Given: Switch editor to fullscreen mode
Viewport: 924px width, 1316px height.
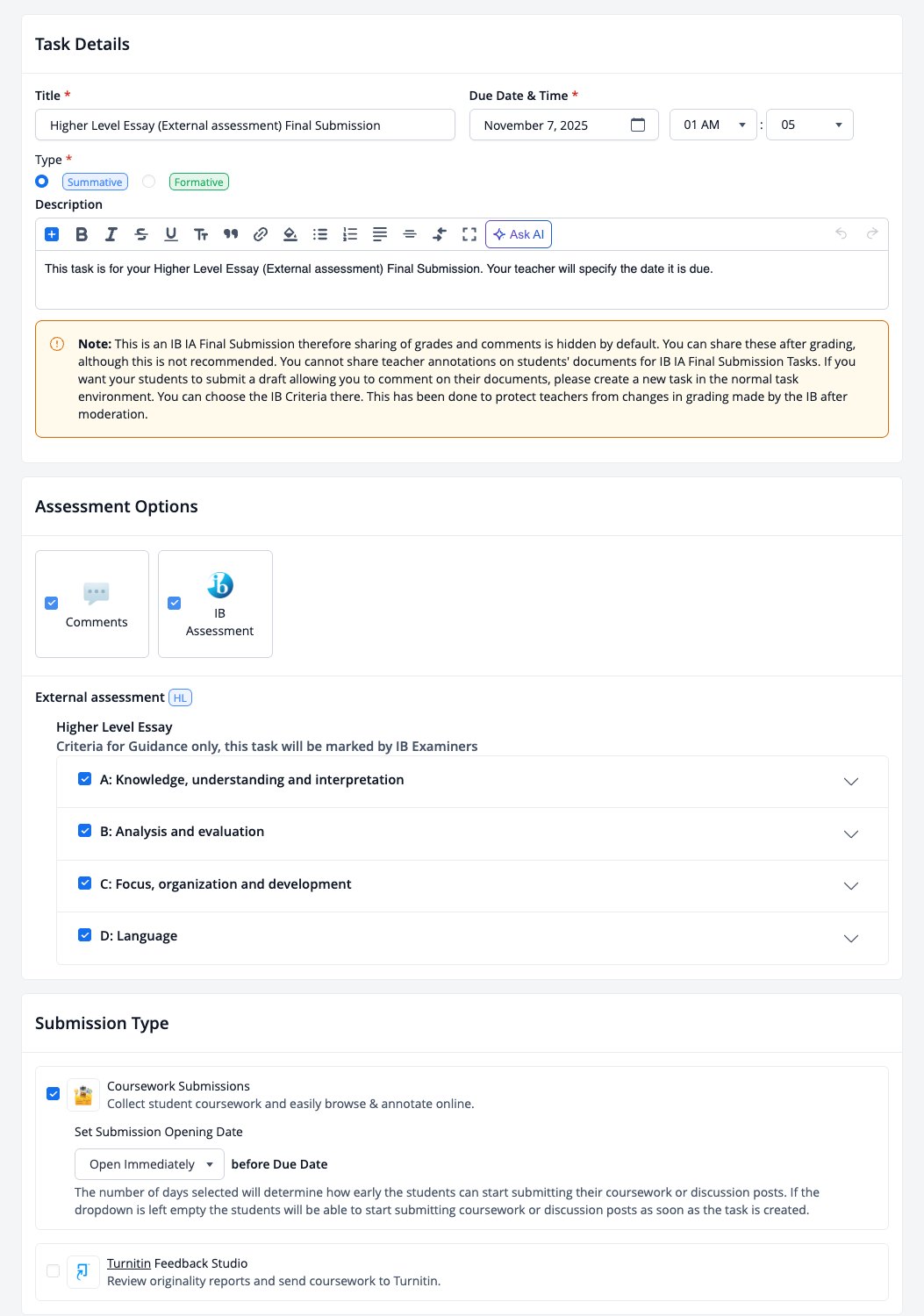Looking at the screenshot, I should (x=469, y=234).
